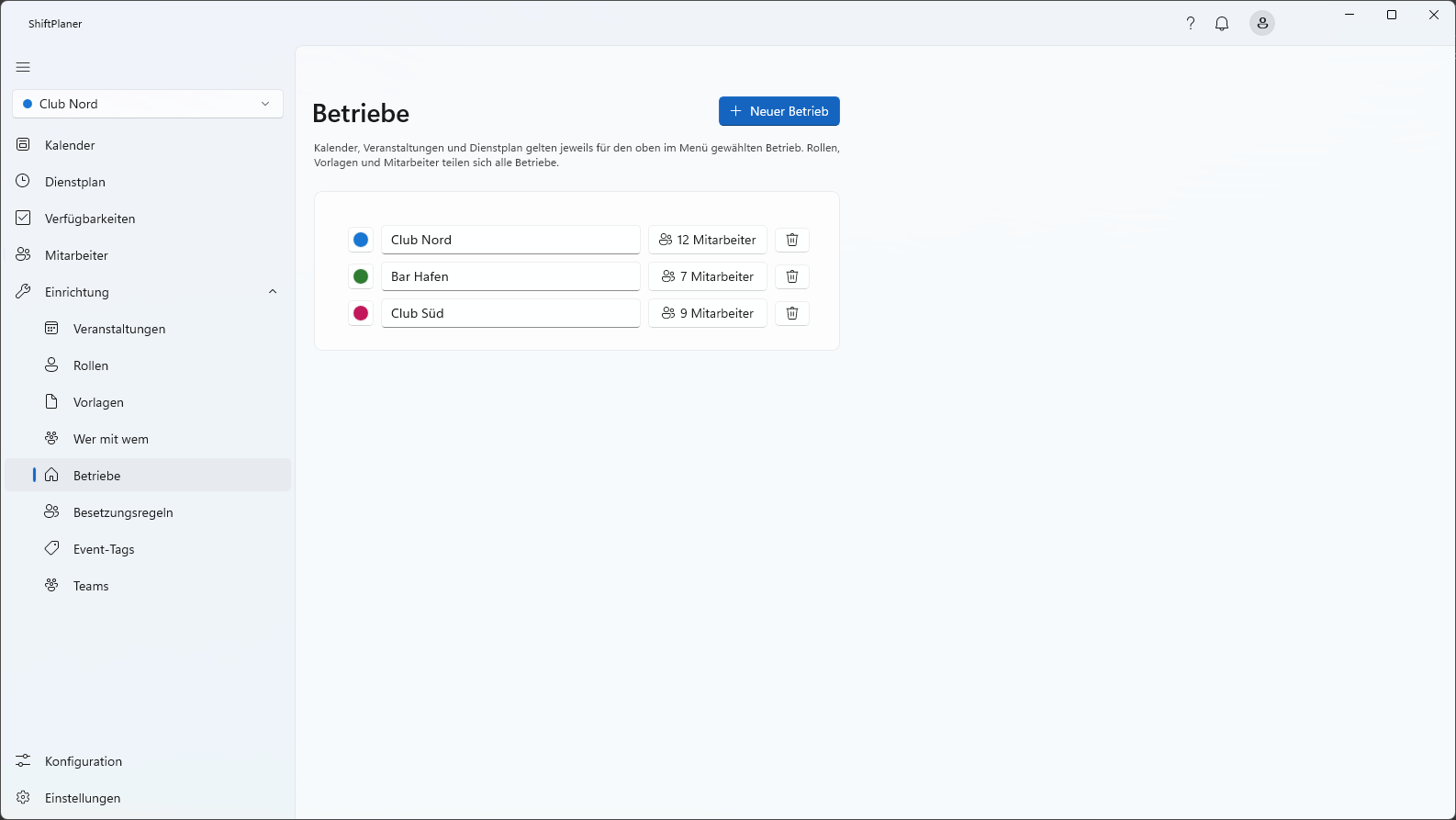Open Veranstaltungen under Einrichtung
1456x820 pixels.
[x=148, y=329]
